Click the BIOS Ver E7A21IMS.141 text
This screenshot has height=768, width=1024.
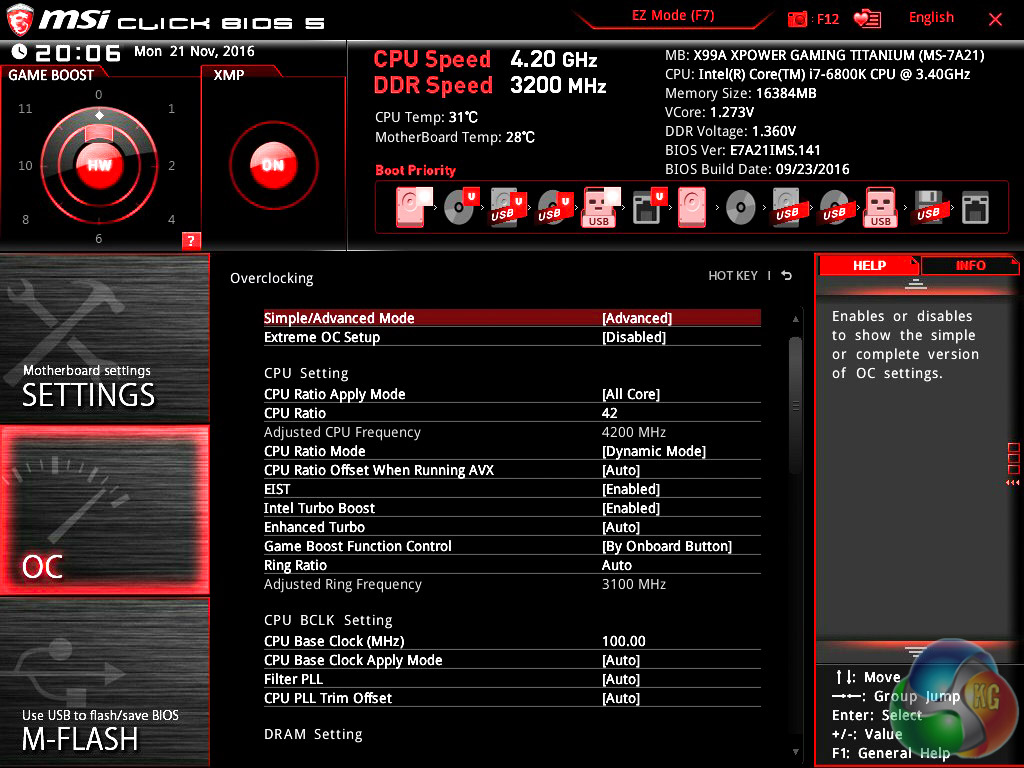coord(743,150)
